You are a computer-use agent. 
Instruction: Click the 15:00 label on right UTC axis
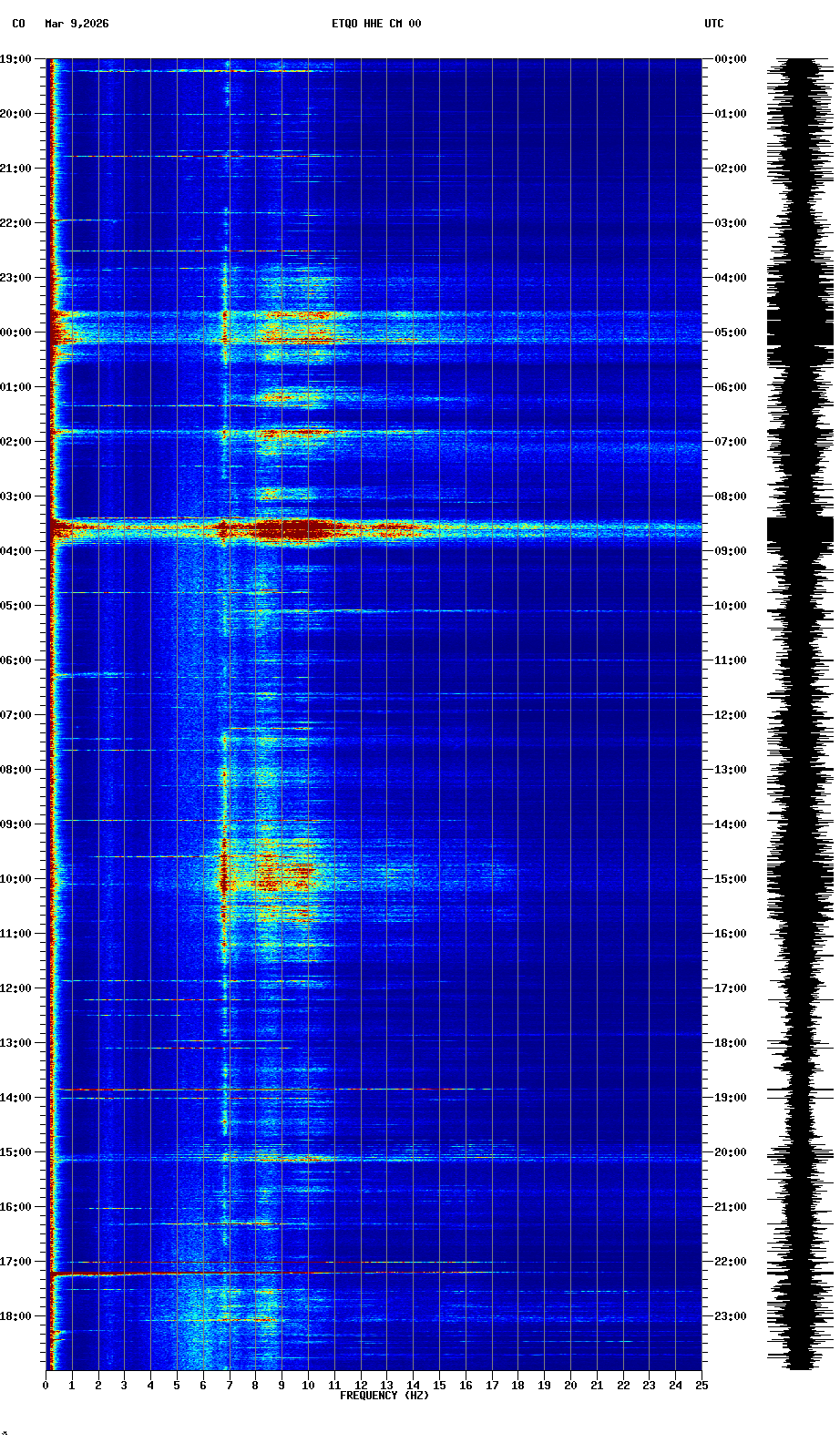731,879
